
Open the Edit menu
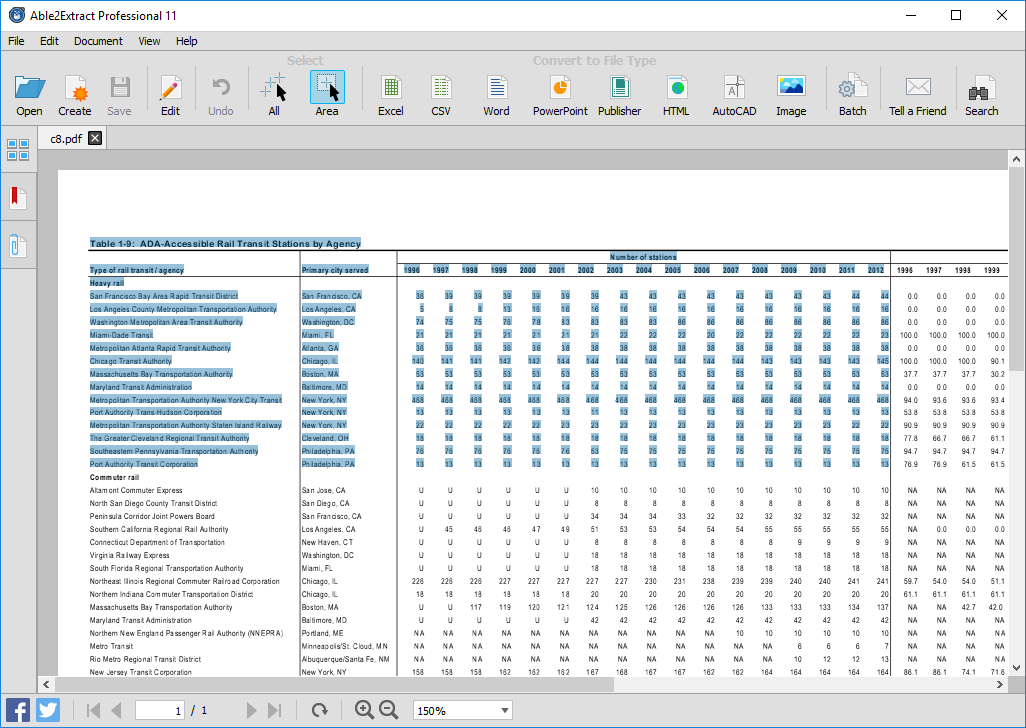click(49, 41)
